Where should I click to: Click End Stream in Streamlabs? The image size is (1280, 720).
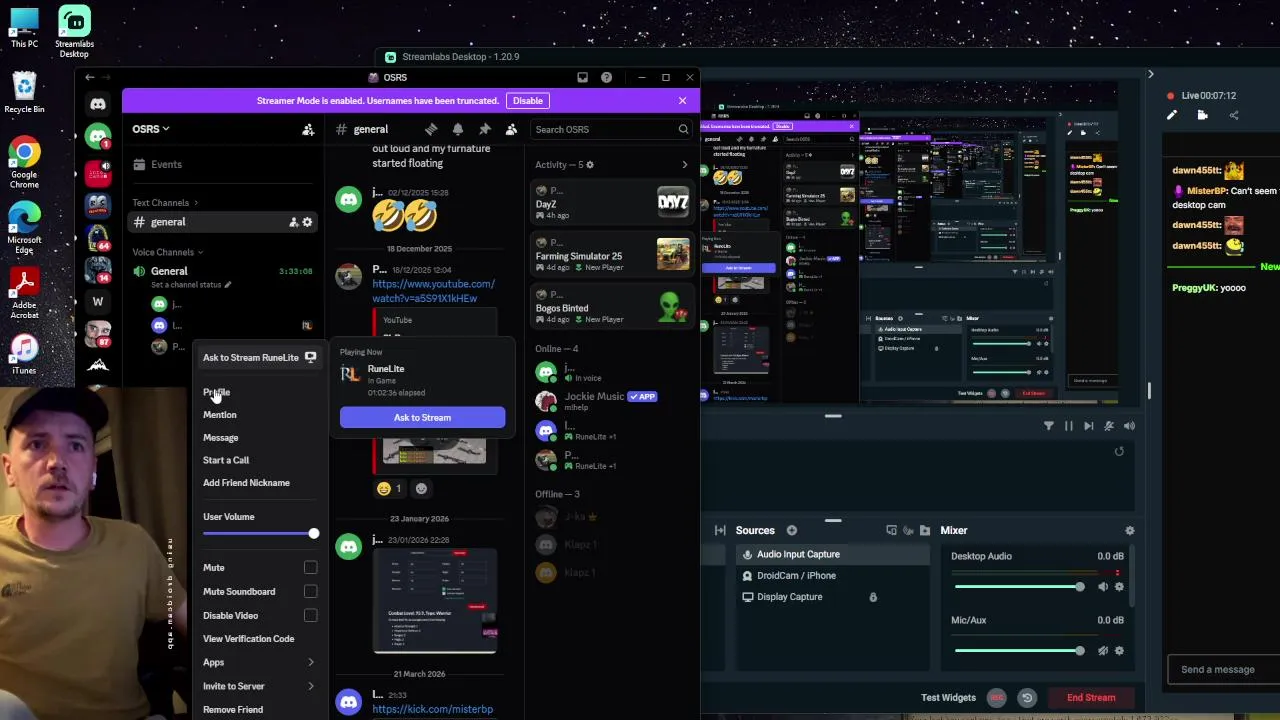tap(1091, 697)
